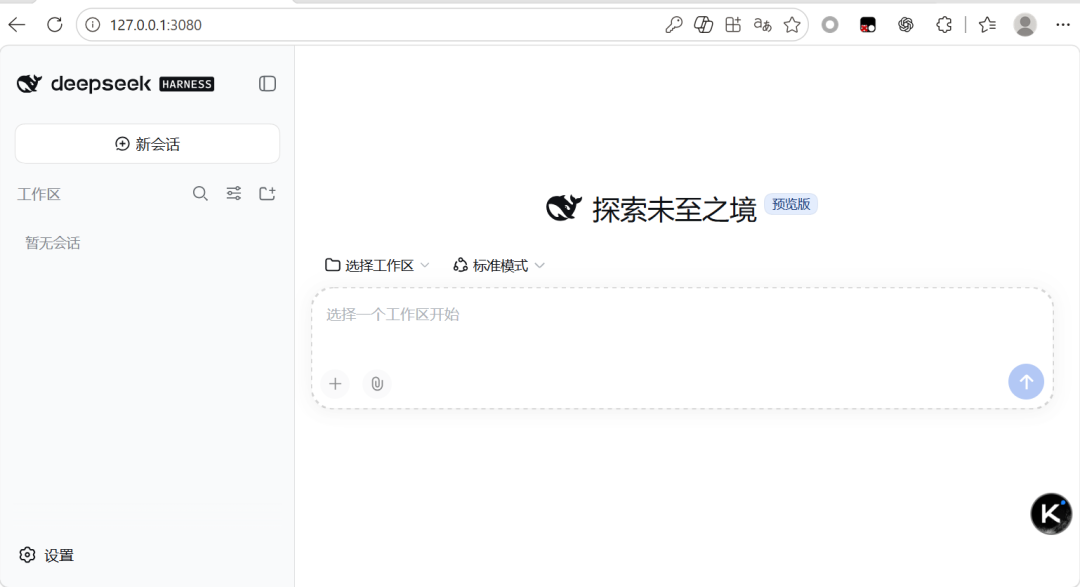
Task: Open the browser profile avatar
Action: 1025,25
